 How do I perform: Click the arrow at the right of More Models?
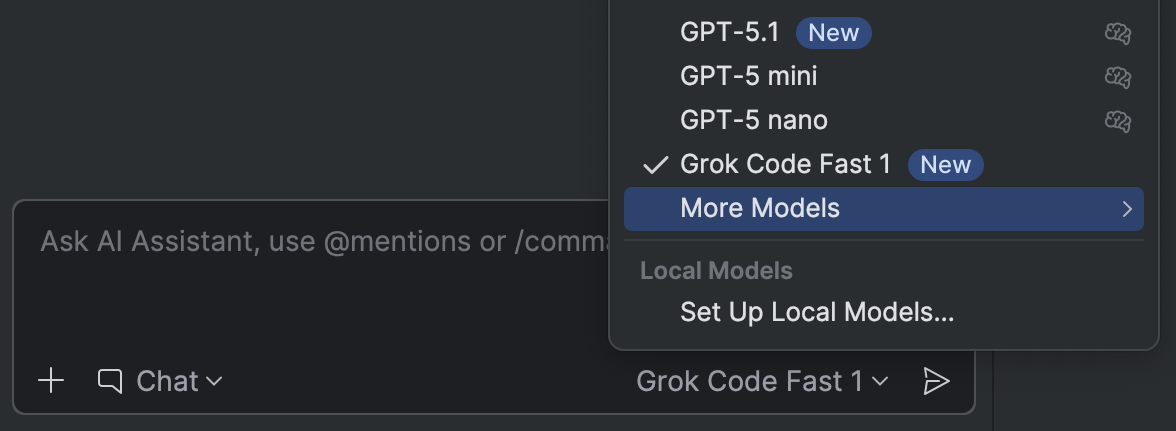click(x=1127, y=208)
